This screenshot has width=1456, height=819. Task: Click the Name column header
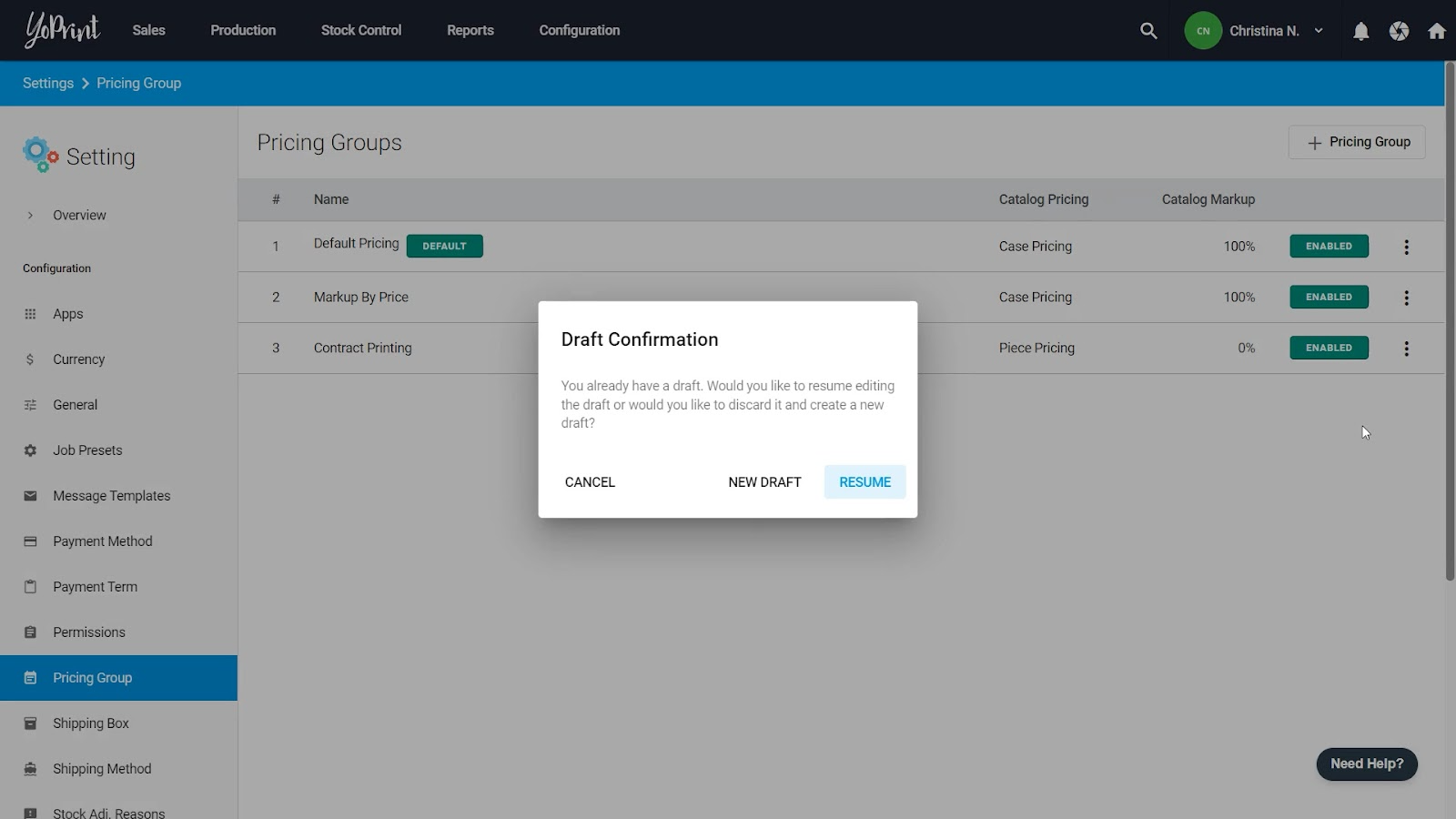[331, 199]
